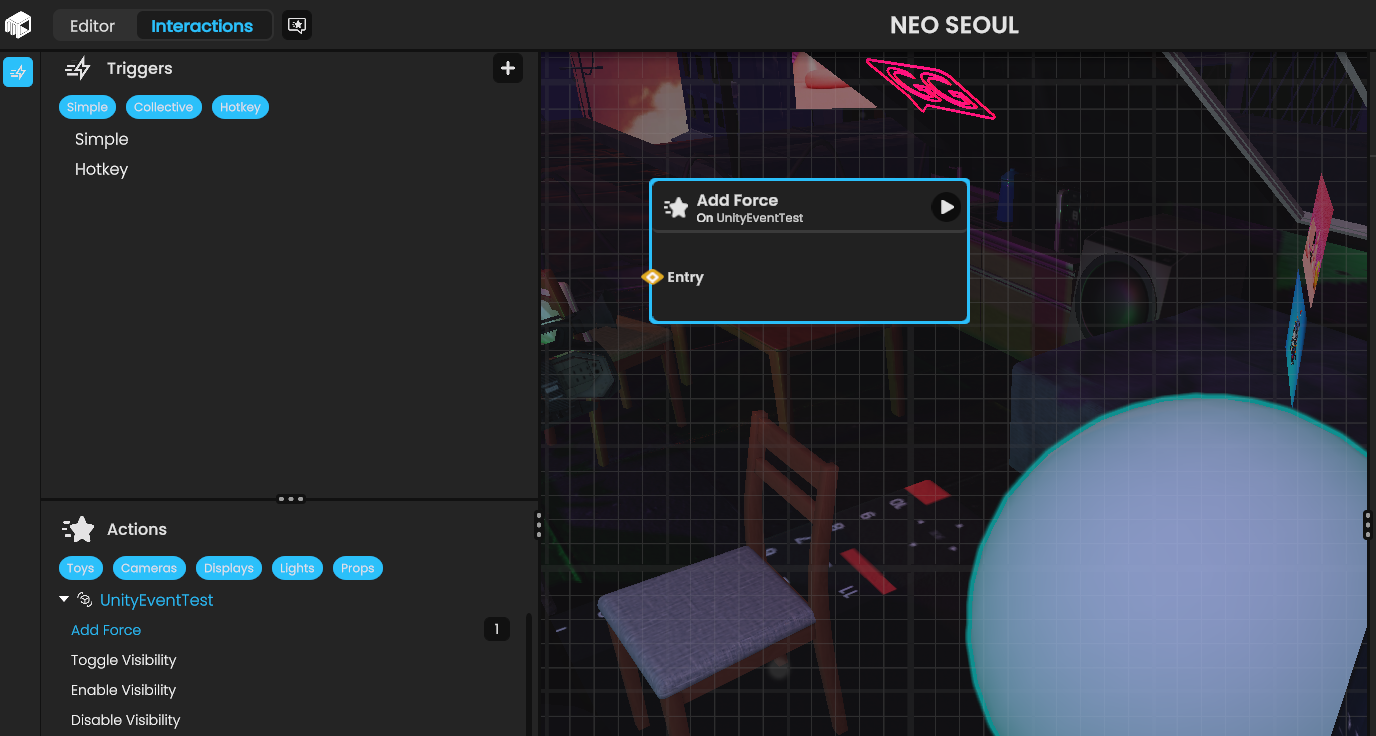
Task: Click the link icon beside UnityEventTest
Action: 85,600
